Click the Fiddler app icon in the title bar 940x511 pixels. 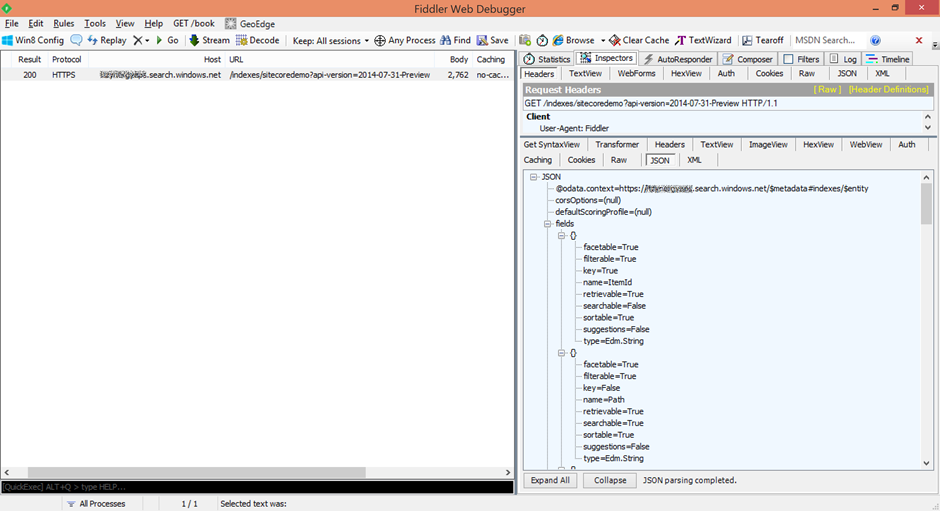coord(7,8)
